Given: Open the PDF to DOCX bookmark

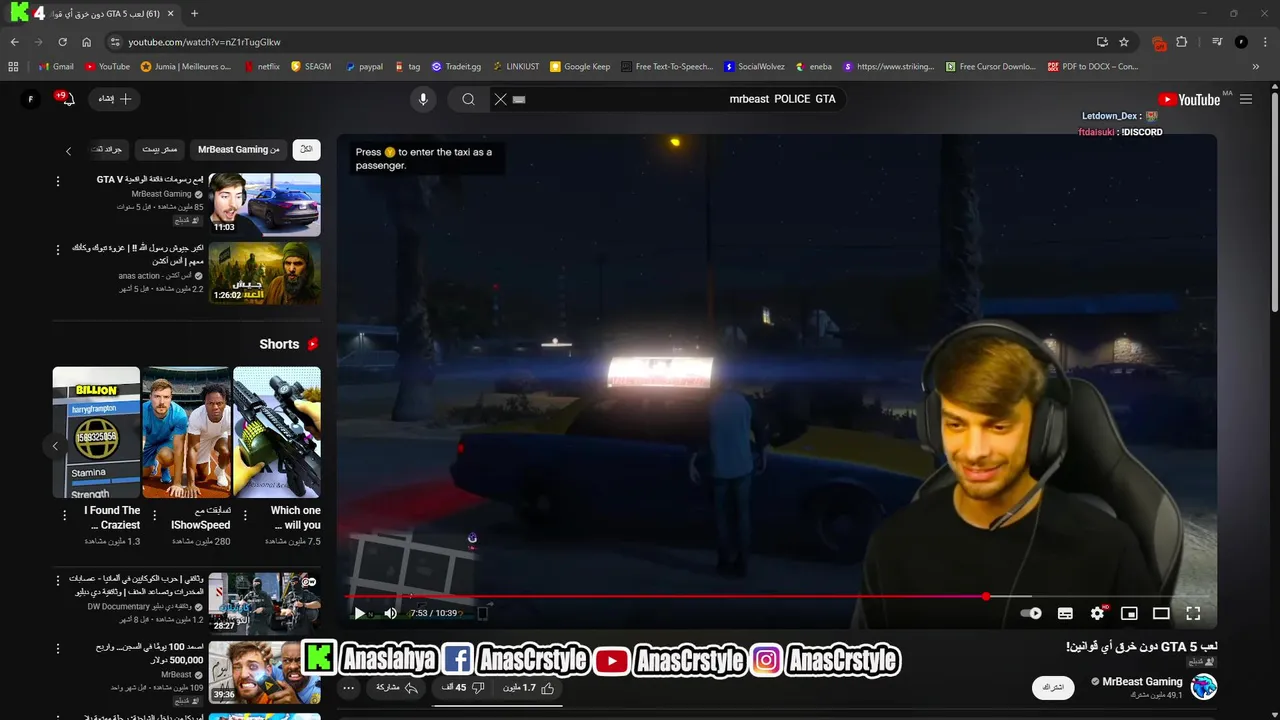Looking at the screenshot, I should 1093,67.
